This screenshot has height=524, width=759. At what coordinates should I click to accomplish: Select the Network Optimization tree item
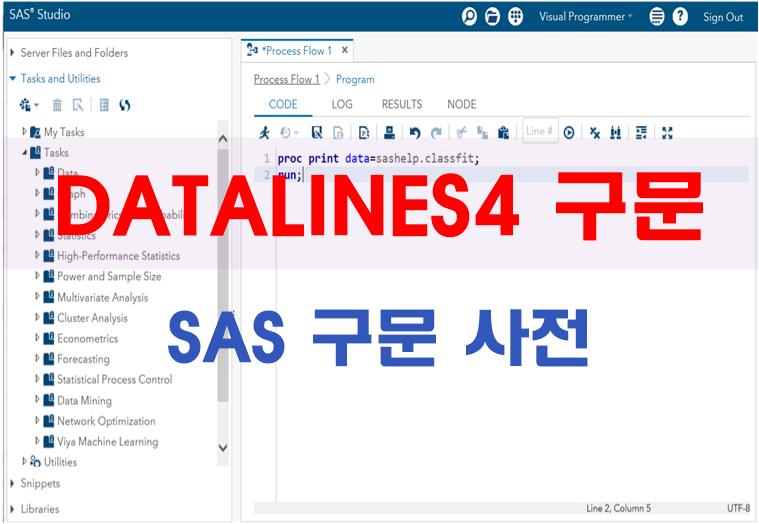[x=106, y=421]
